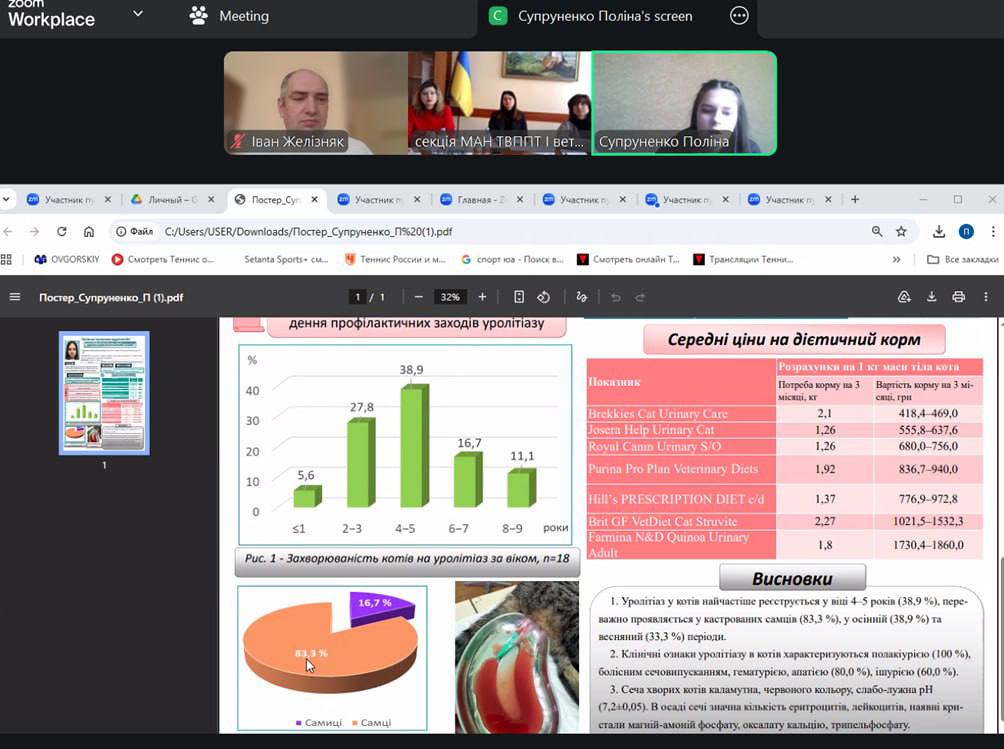1004x749 pixels.
Task: Open the Все закладки bookmarks folder
Action: point(962,259)
